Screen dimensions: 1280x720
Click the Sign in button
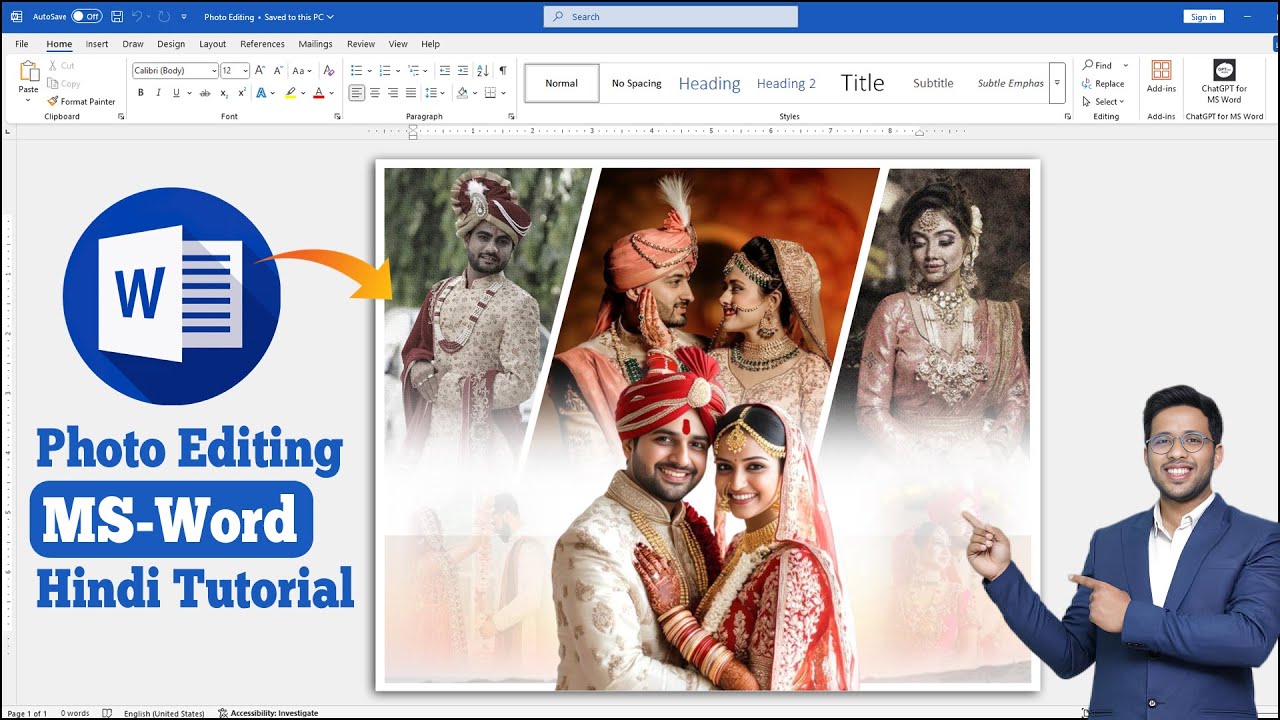point(1204,17)
